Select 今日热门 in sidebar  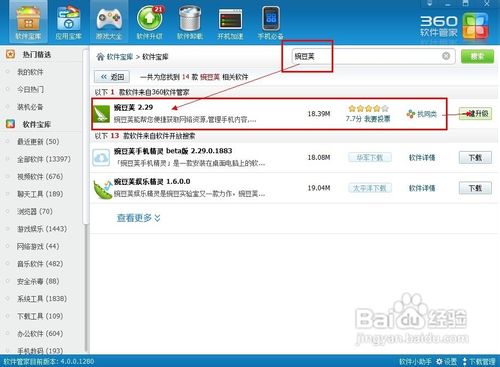(x=30, y=89)
